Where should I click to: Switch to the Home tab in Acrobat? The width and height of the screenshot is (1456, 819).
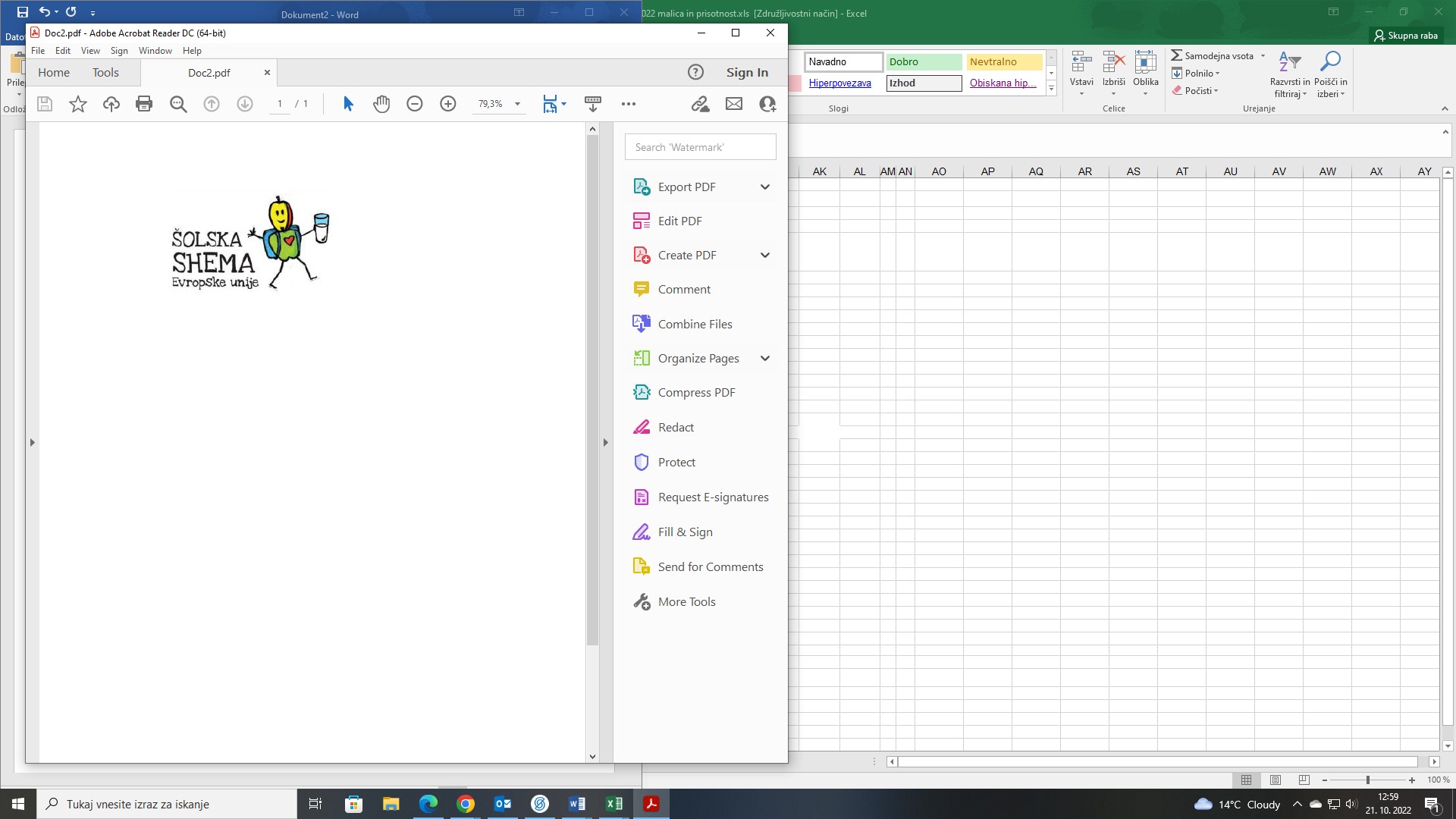pyautogui.click(x=54, y=73)
